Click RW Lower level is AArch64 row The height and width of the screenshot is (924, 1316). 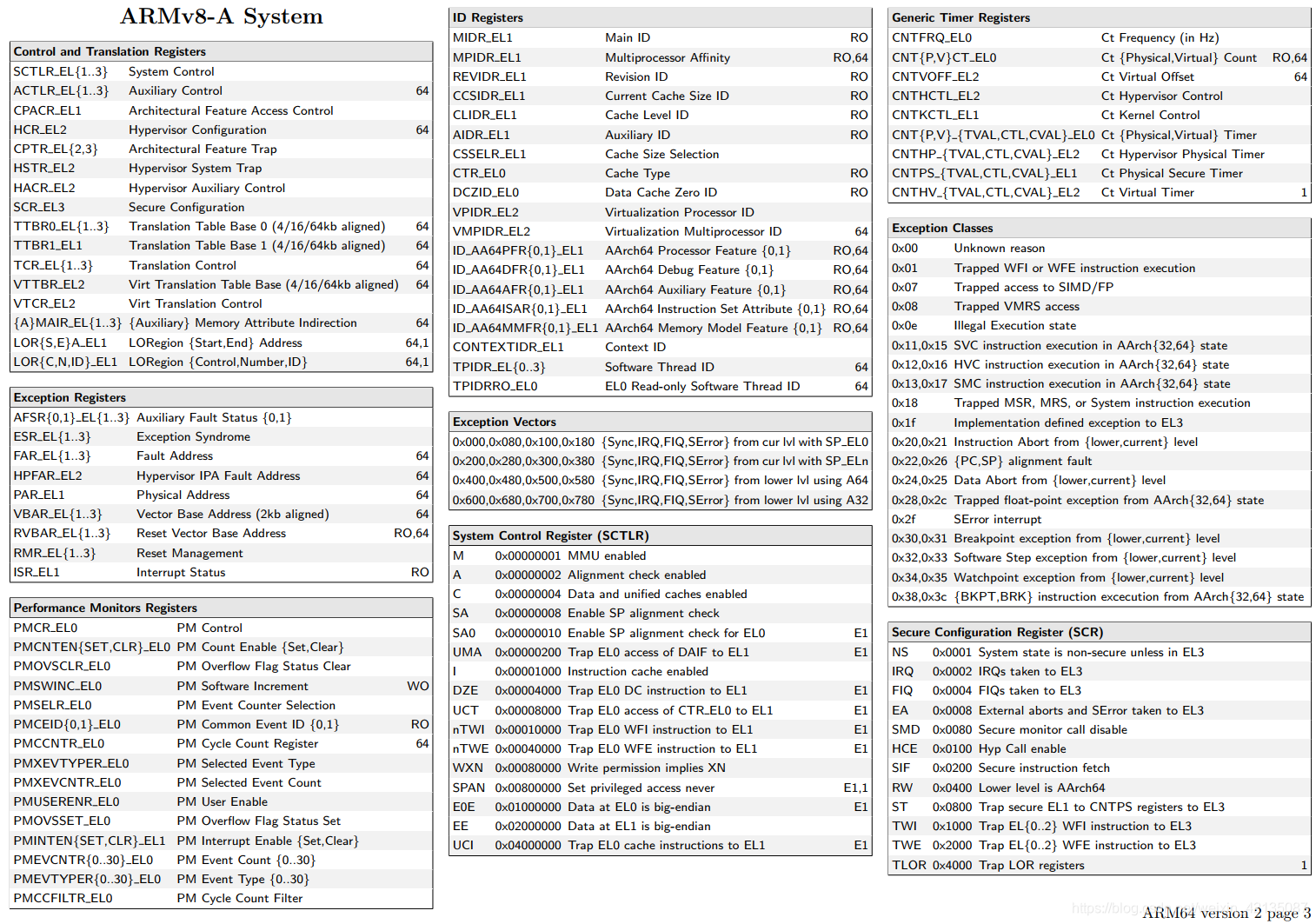[x=1100, y=788]
